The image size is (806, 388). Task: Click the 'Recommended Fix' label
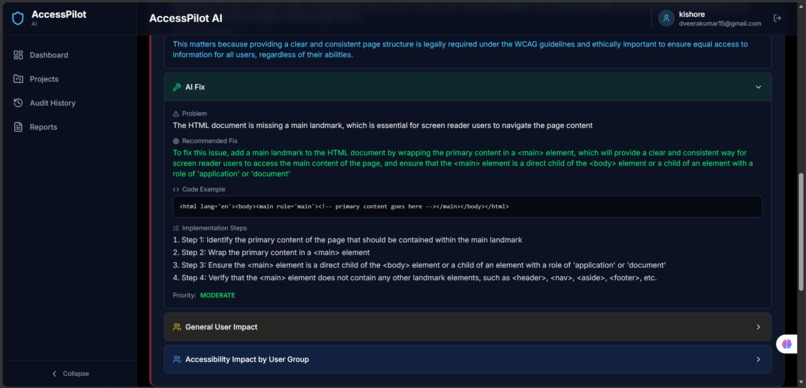point(210,141)
